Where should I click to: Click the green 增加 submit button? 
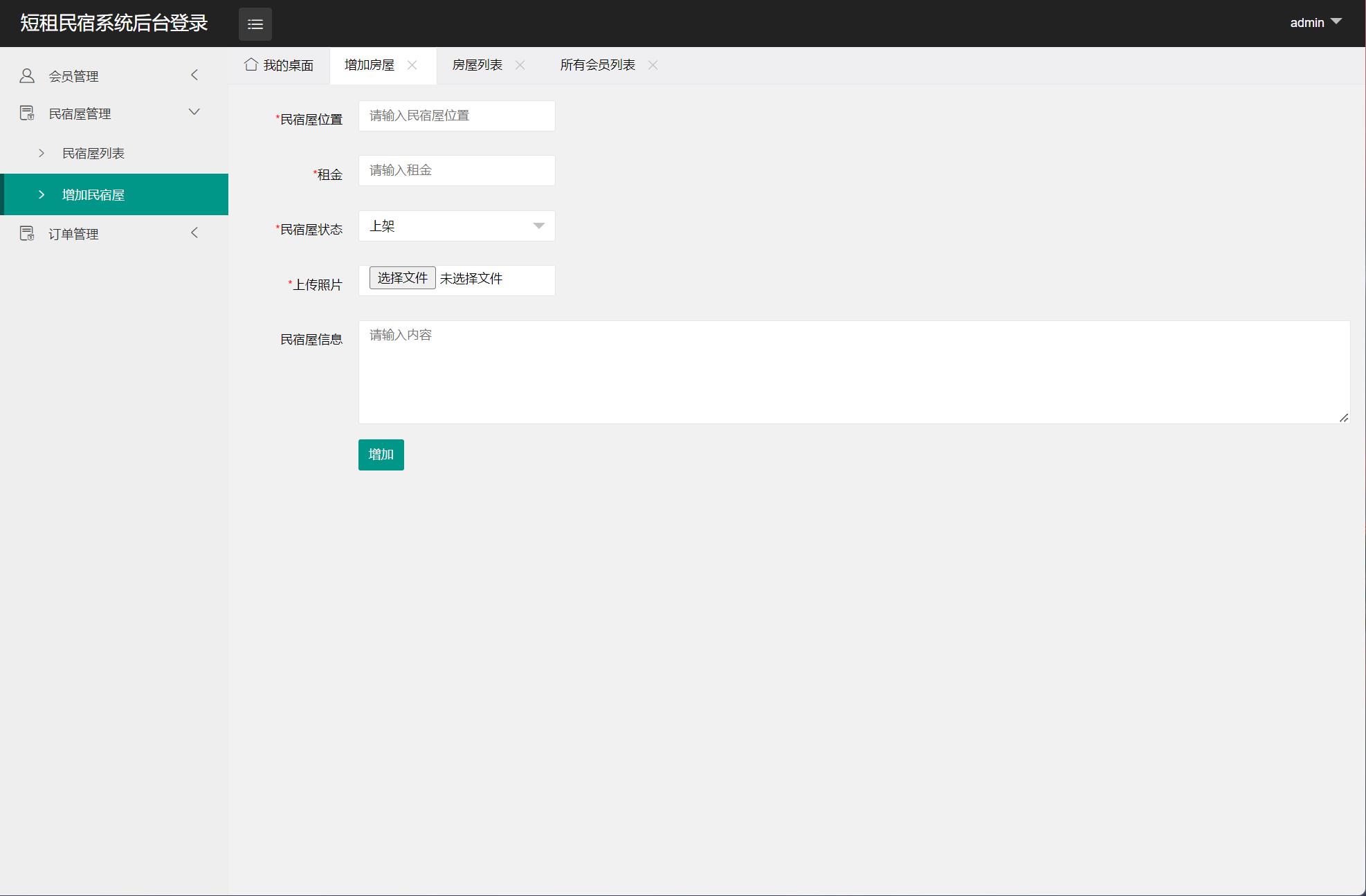coord(381,455)
